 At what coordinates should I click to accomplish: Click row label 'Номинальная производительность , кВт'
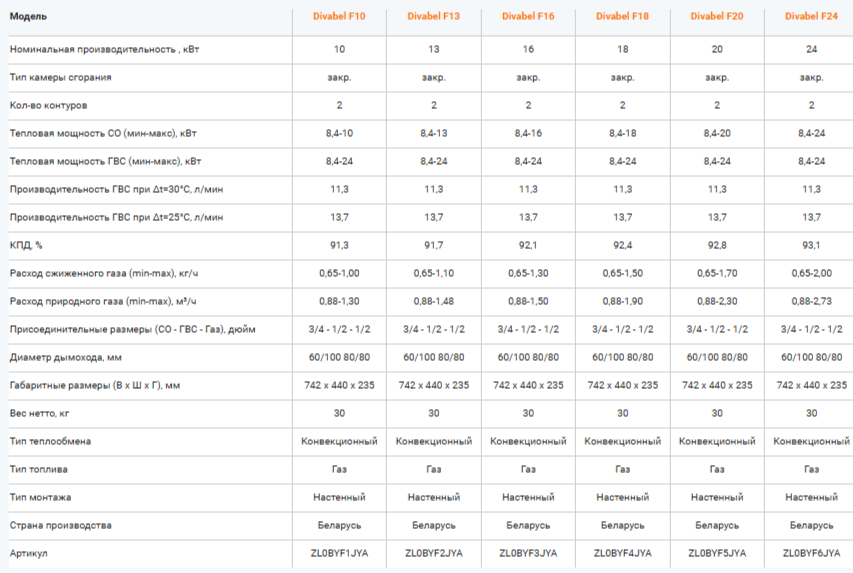tap(104, 50)
